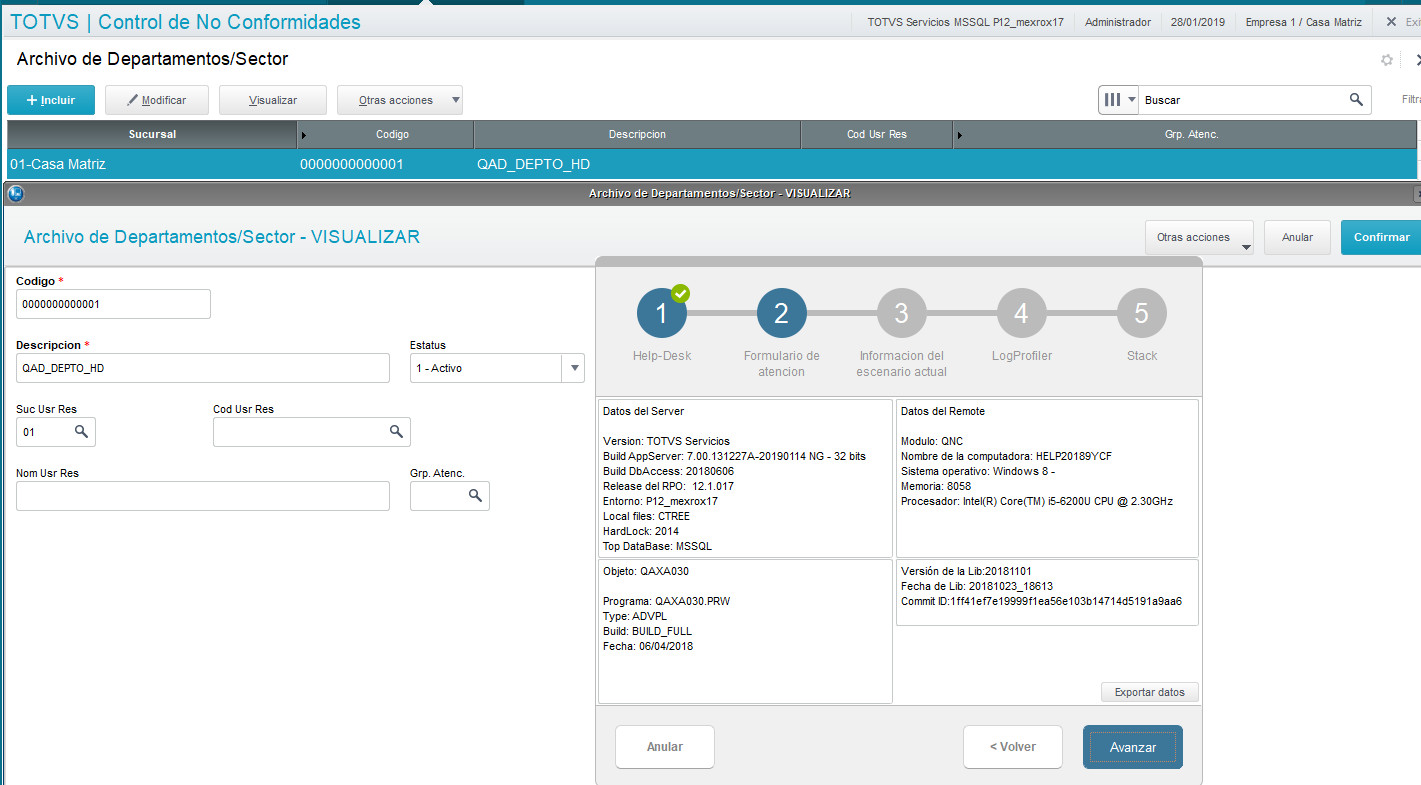Click the magnifier icon in the Buscar box
Image resolution: width=1421 pixels, height=785 pixels.
1356,99
